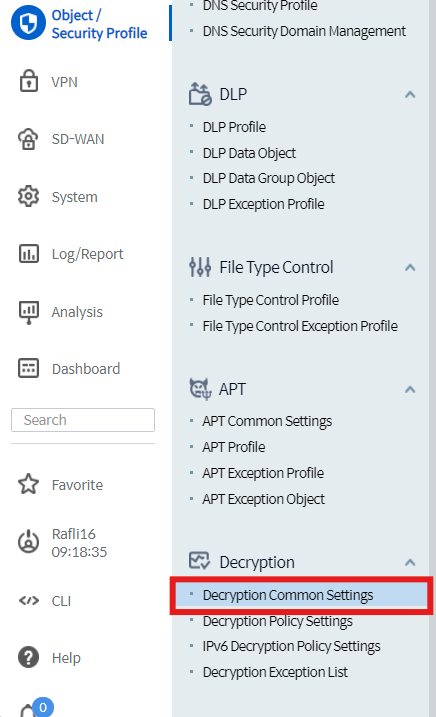Click the Search input field

pos(83,420)
